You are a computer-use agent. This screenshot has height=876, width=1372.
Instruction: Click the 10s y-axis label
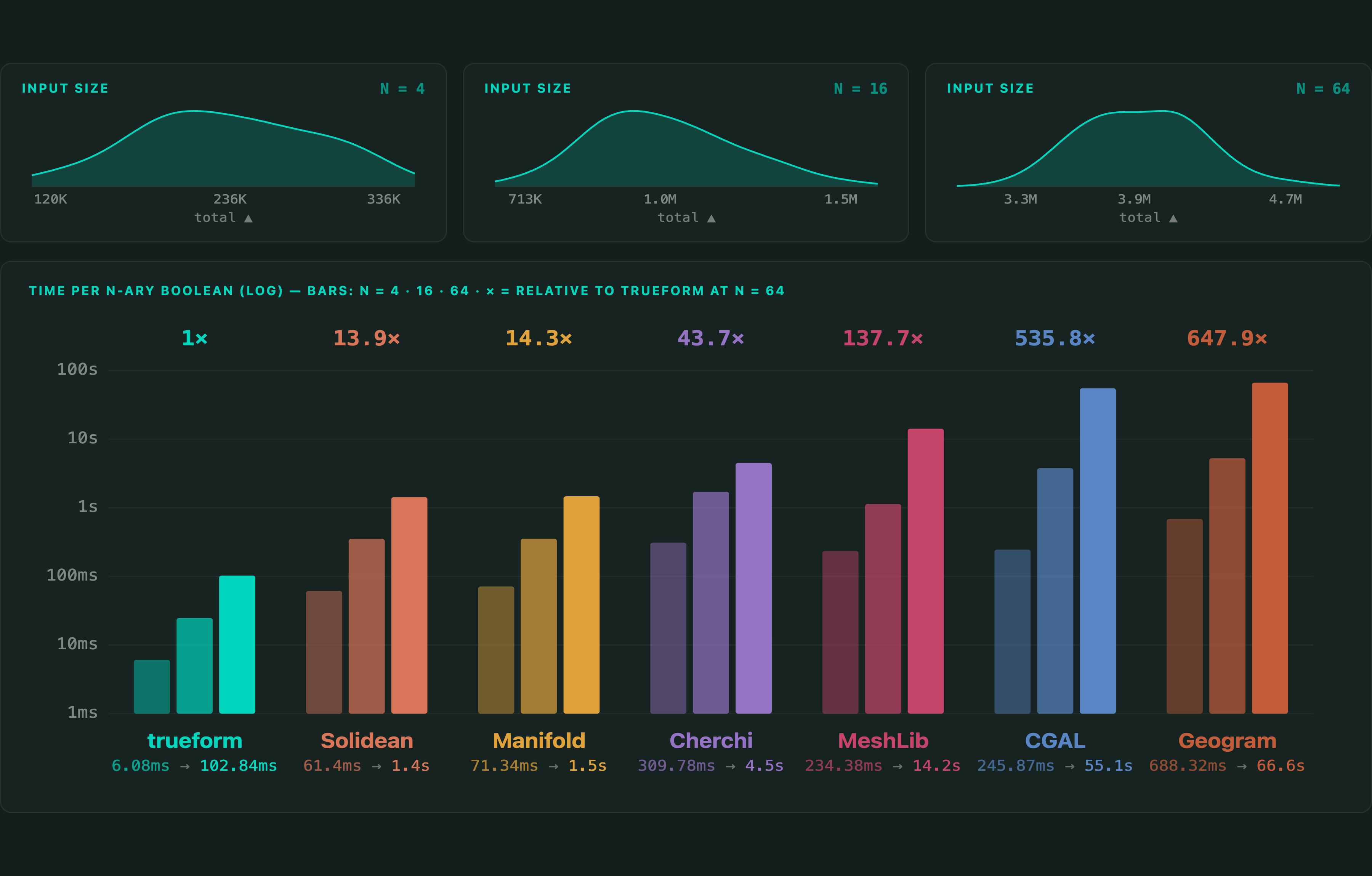(x=82, y=438)
